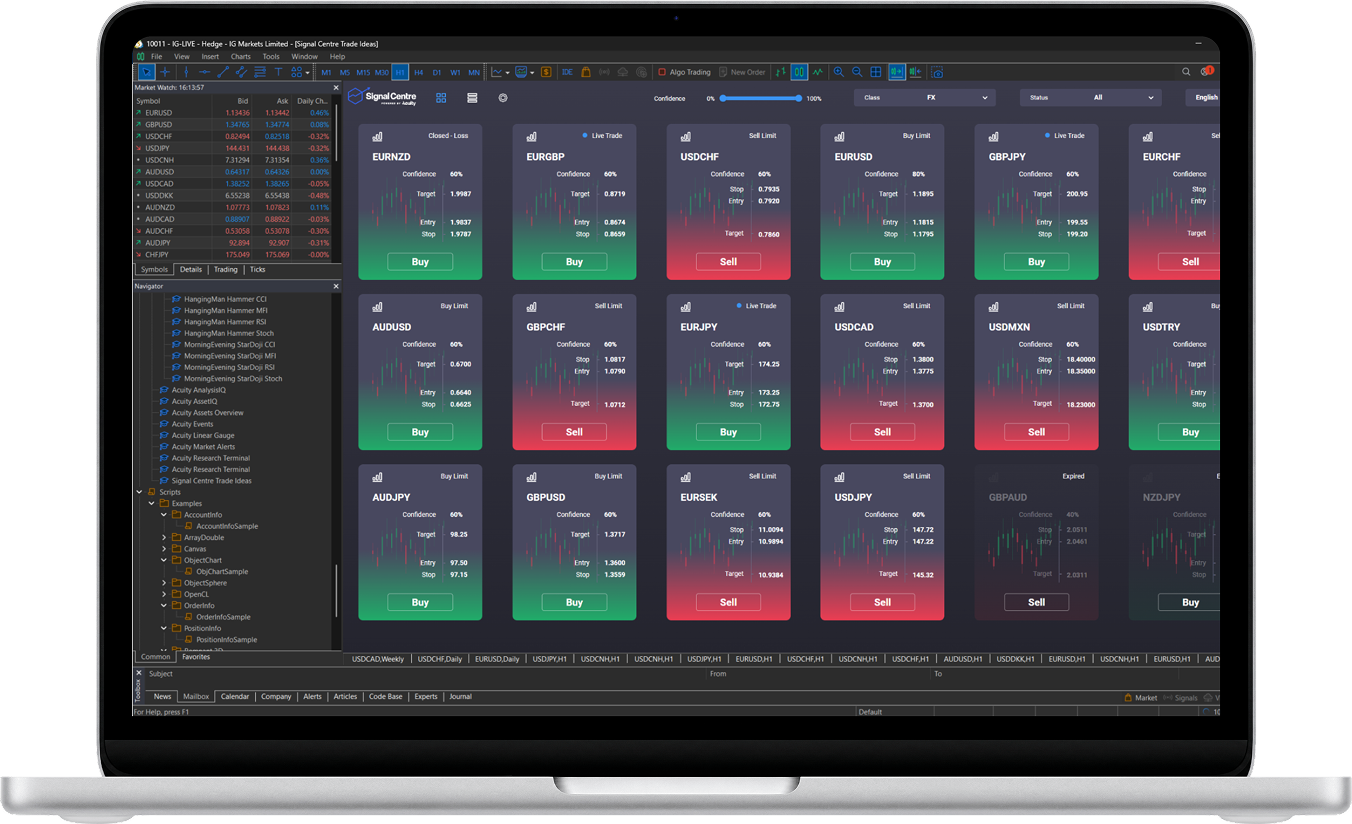
Task: Open the notification icon with red badge
Action: point(1207,72)
